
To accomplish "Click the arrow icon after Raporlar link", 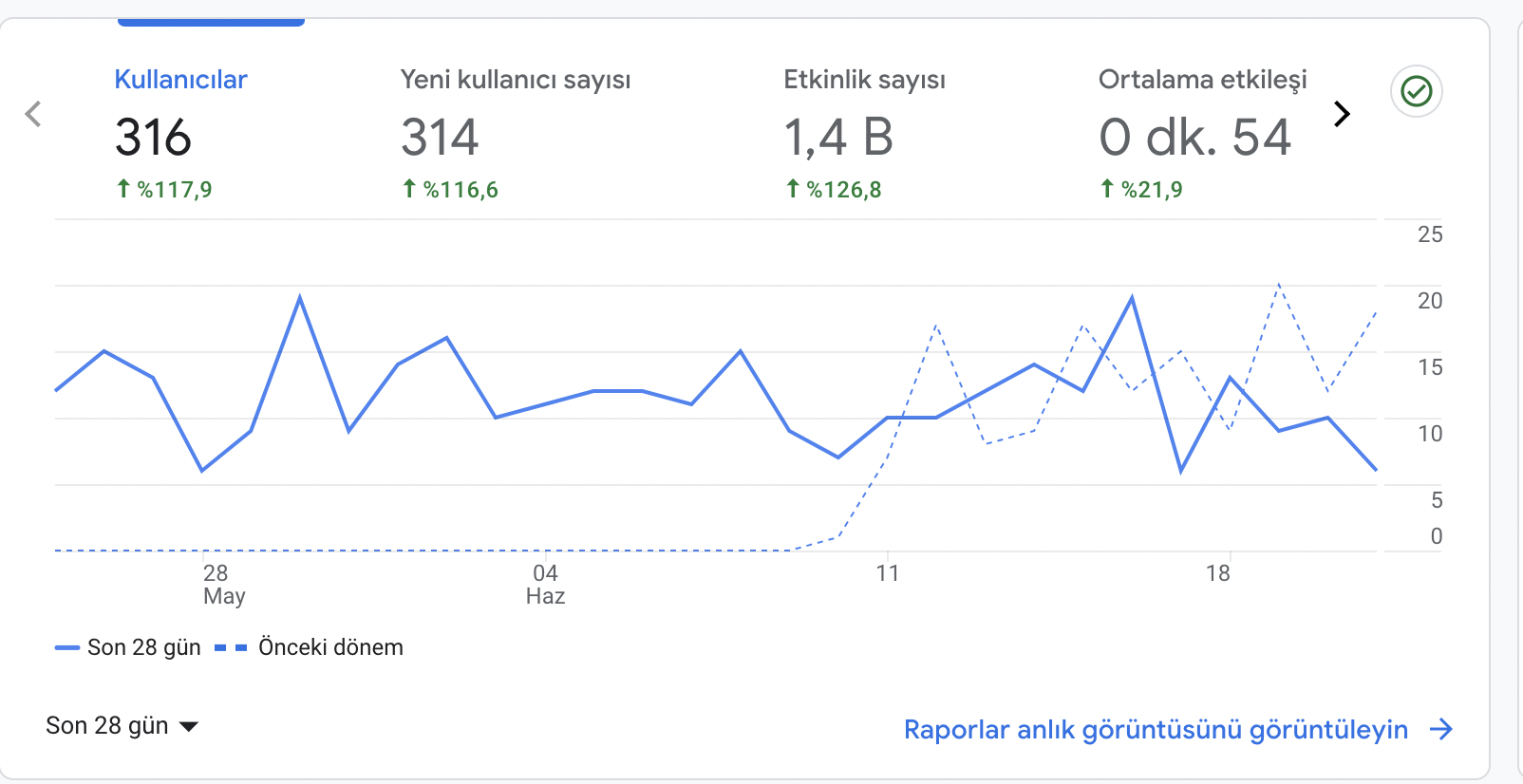I will [x=1441, y=729].
